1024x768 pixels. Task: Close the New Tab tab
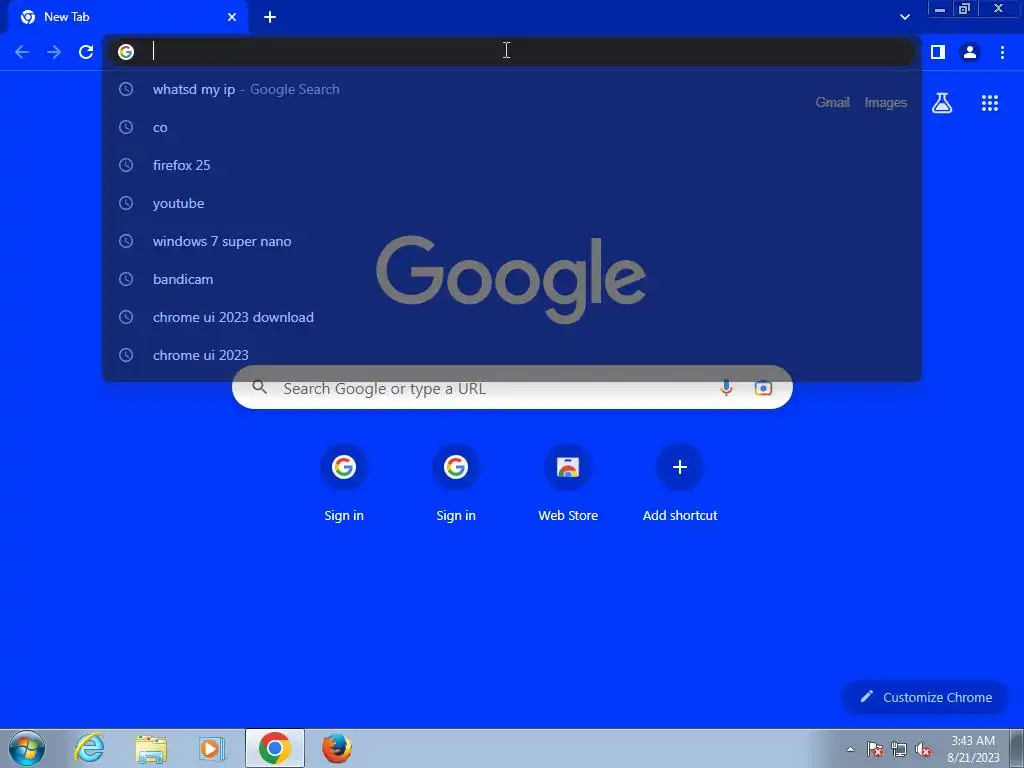click(232, 17)
